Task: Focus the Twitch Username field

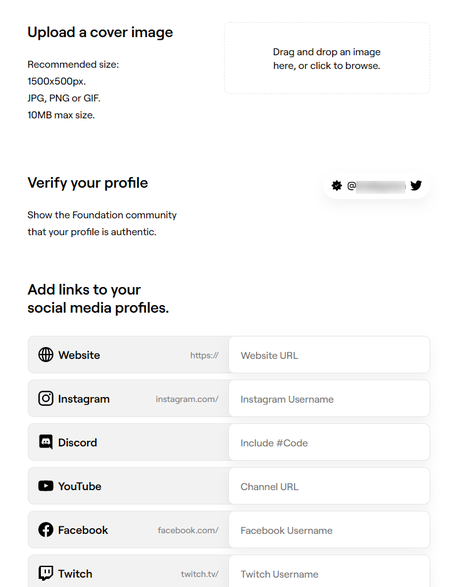Action: click(x=329, y=571)
